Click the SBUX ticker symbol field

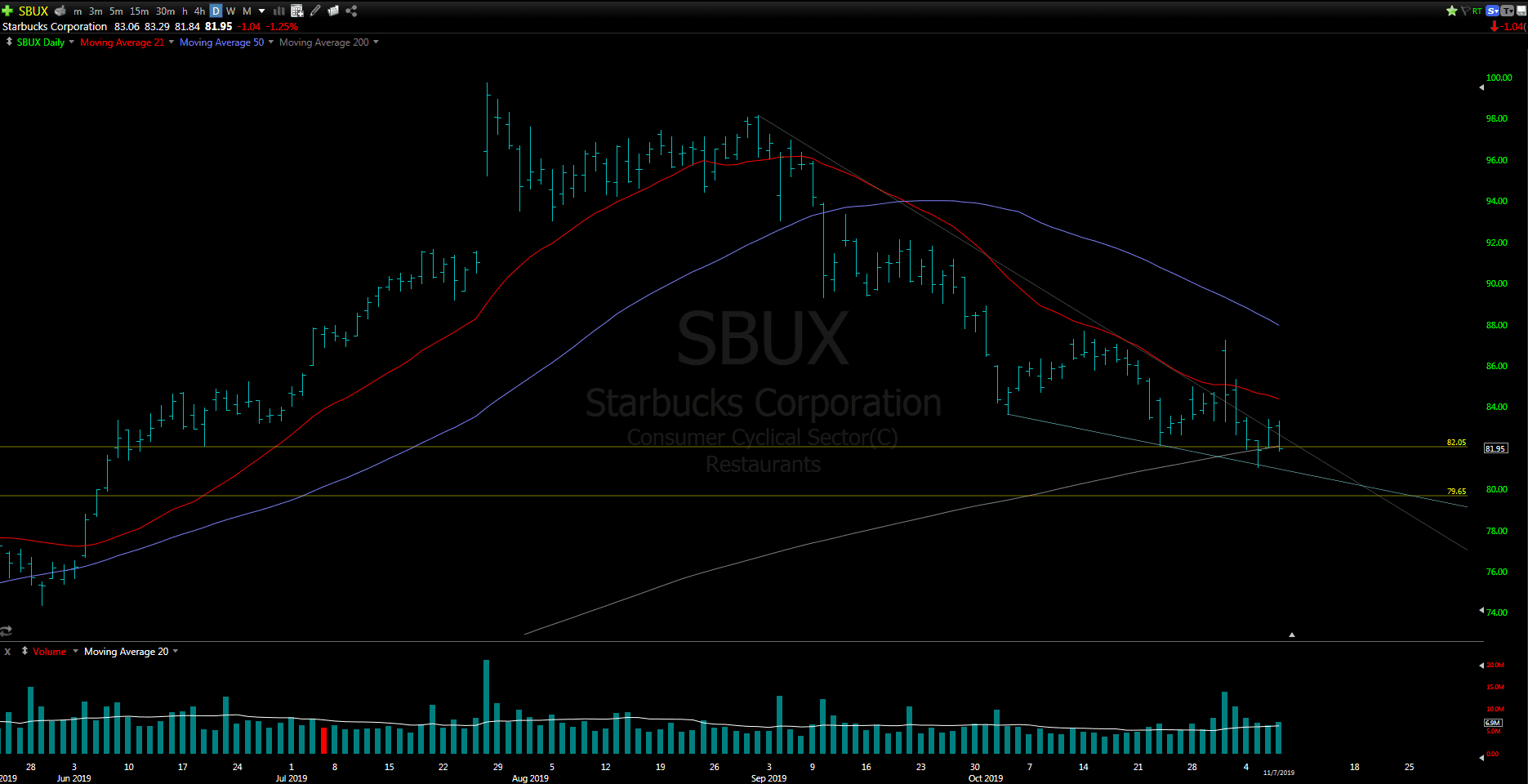pyautogui.click(x=33, y=11)
